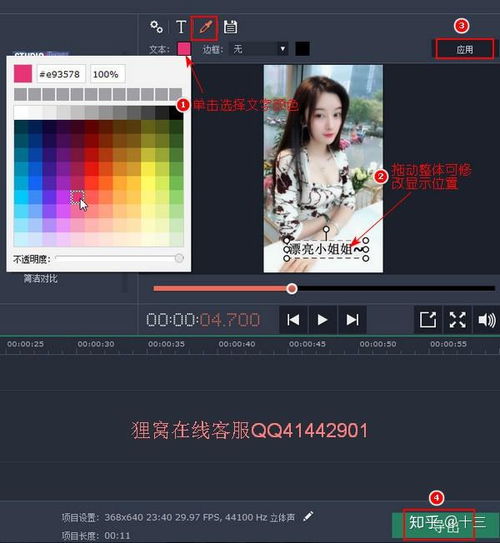Open the border style dropdown
This screenshot has height=543, width=500.
(x=259, y=49)
